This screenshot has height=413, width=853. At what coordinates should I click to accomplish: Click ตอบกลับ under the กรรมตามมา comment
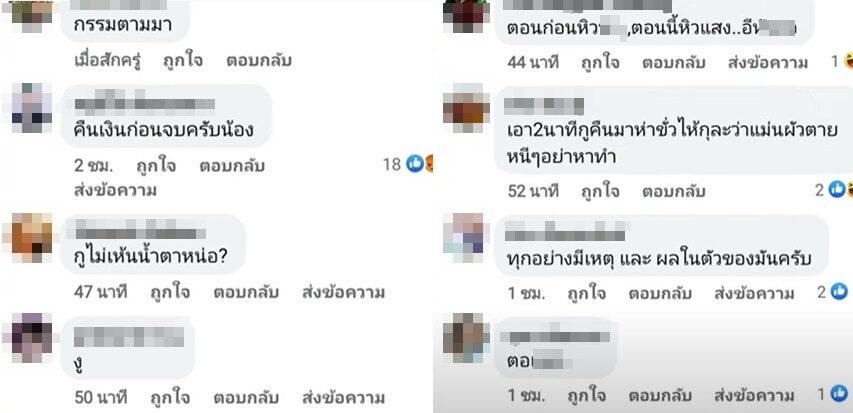click(259, 60)
